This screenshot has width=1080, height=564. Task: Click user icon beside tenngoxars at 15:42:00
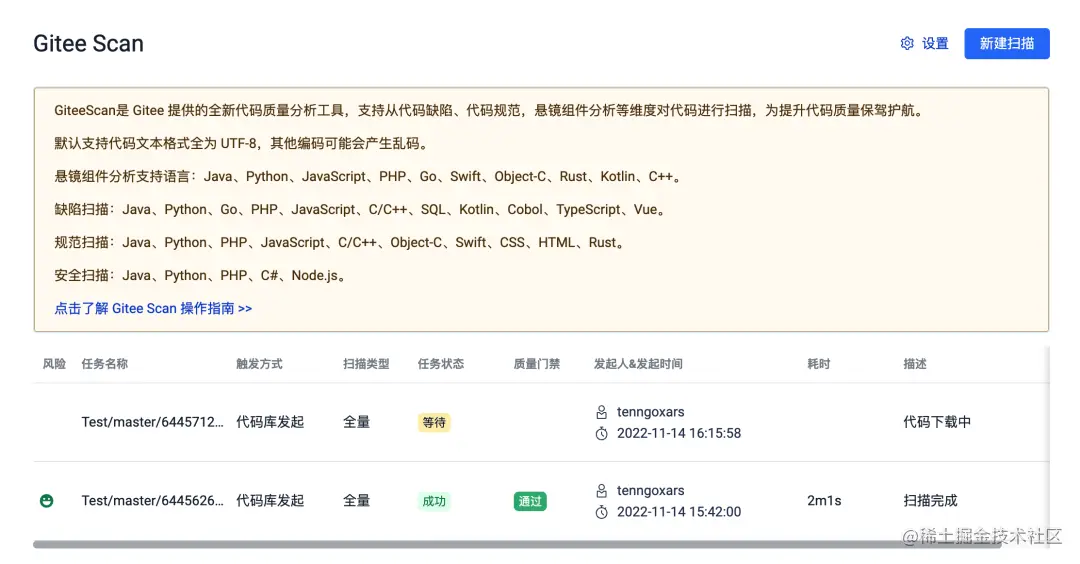click(x=601, y=490)
